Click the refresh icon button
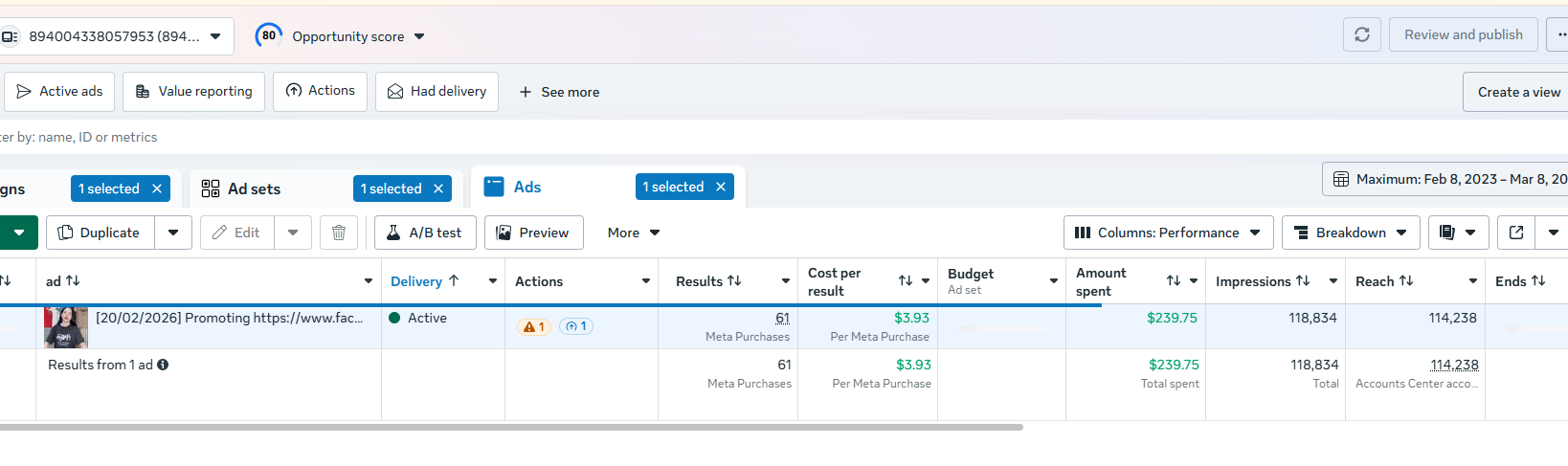Image resolution: width=1568 pixels, height=466 pixels. (x=1361, y=34)
